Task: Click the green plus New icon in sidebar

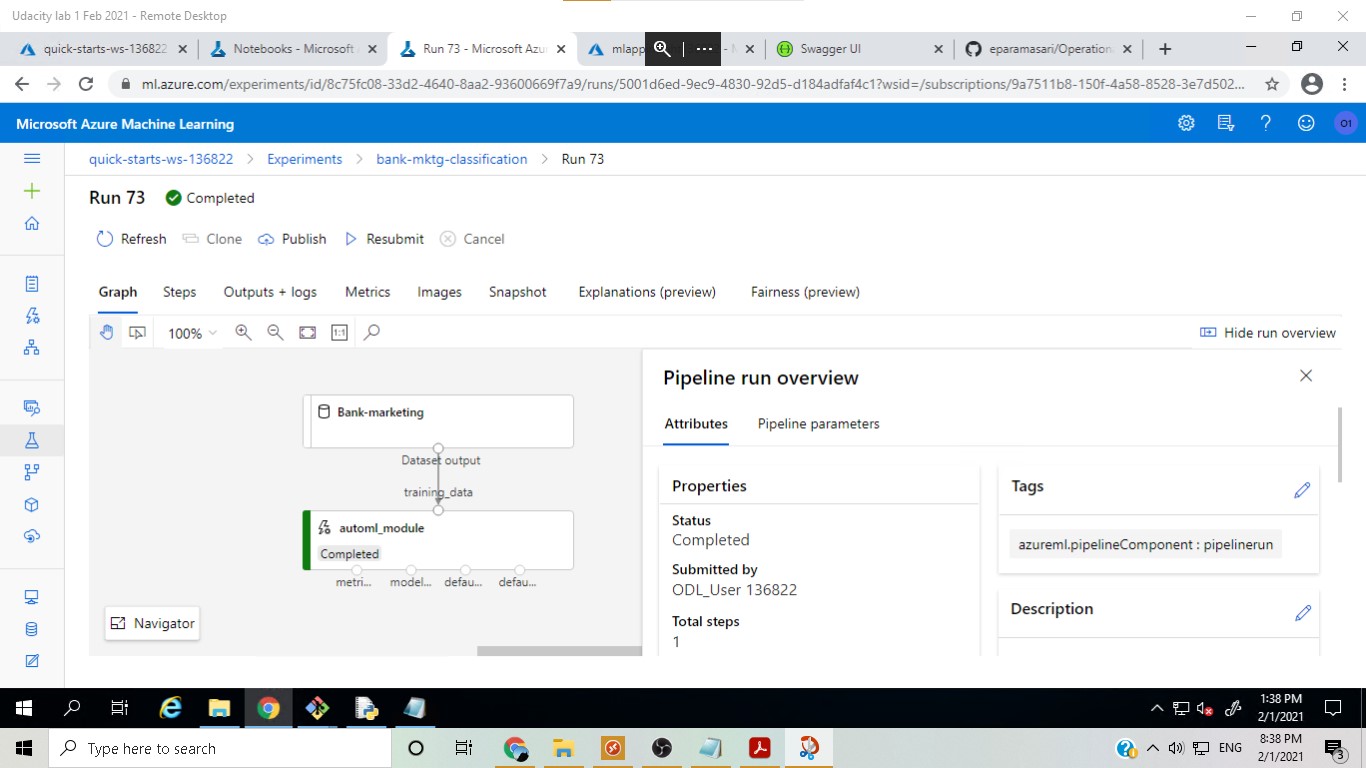Action: pyautogui.click(x=32, y=191)
